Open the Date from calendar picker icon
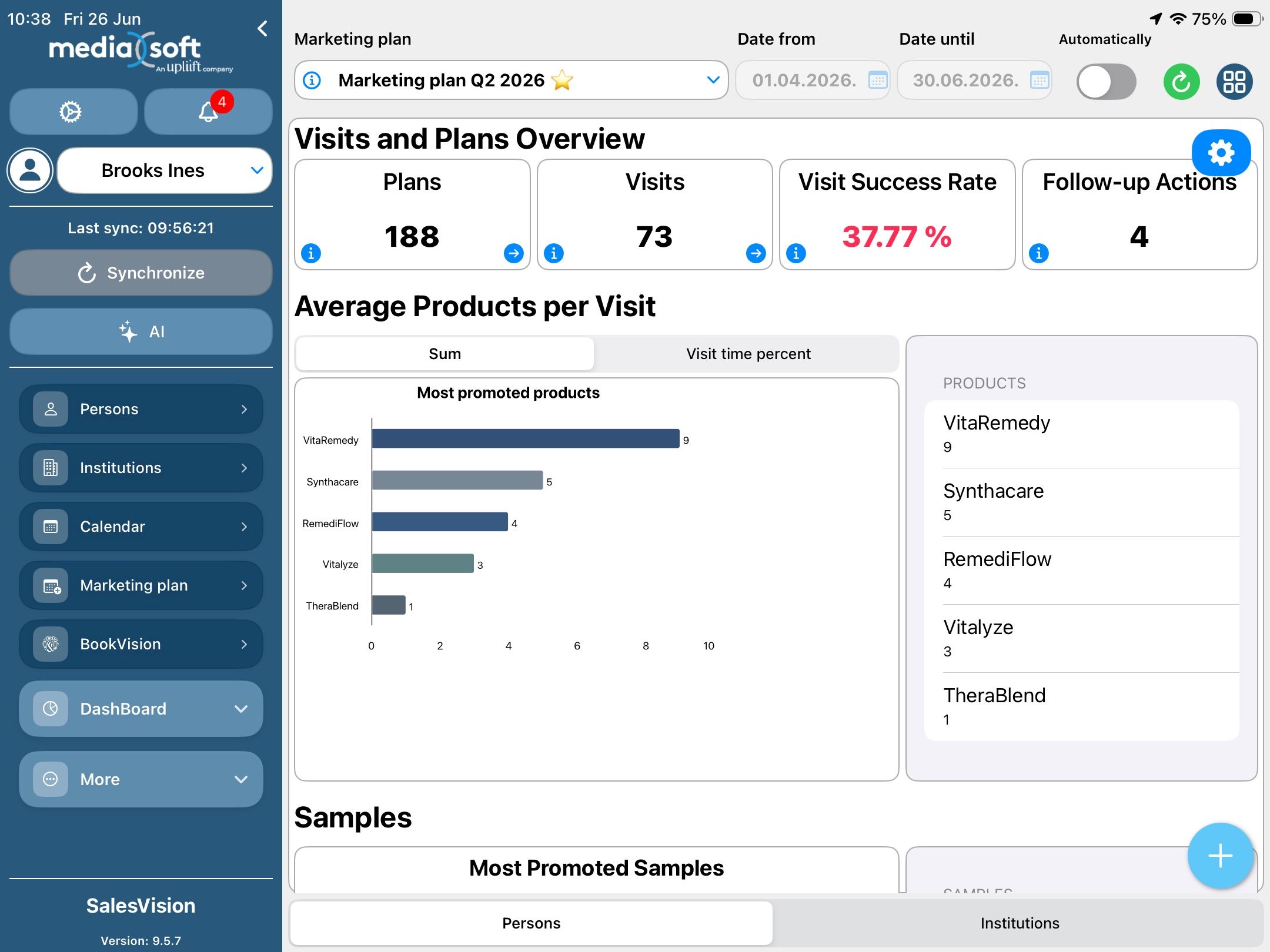Viewport: 1270px width, 952px height. (878, 80)
